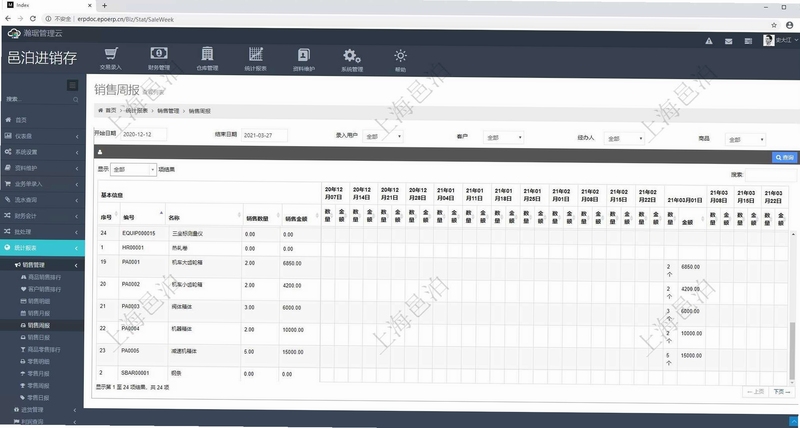Click the warning alert icon in header
This screenshot has height=428, width=800.
[x=709, y=41]
